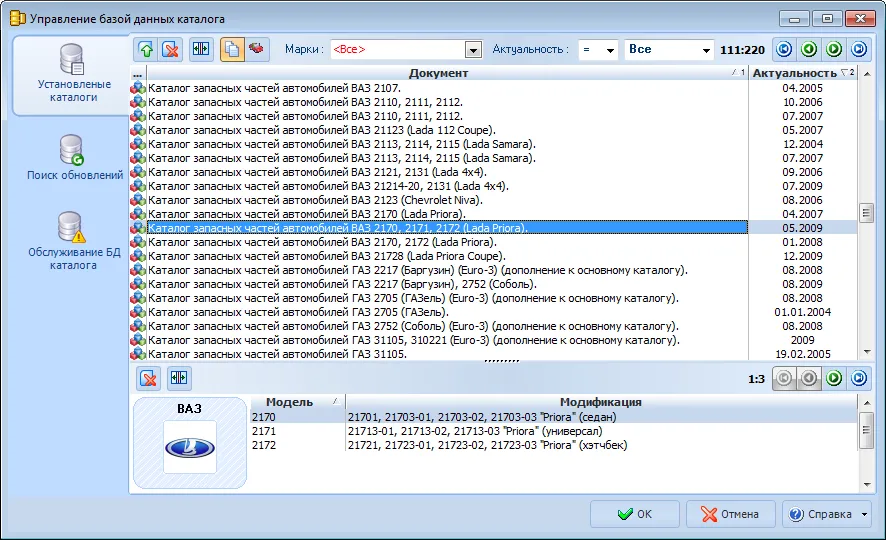This screenshot has height=540, width=886.
Task: Click the 19.02.2005 Актуальность cell
Action: pyautogui.click(x=803, y=354)
